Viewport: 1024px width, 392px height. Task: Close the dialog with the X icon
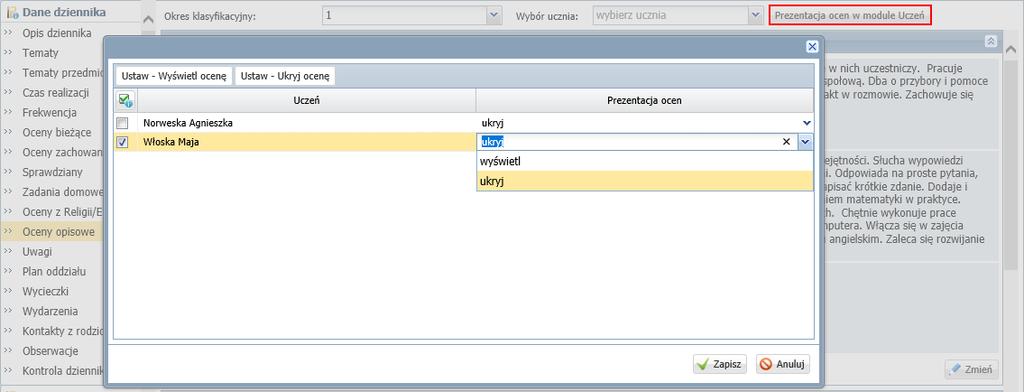tap(812, 46)
